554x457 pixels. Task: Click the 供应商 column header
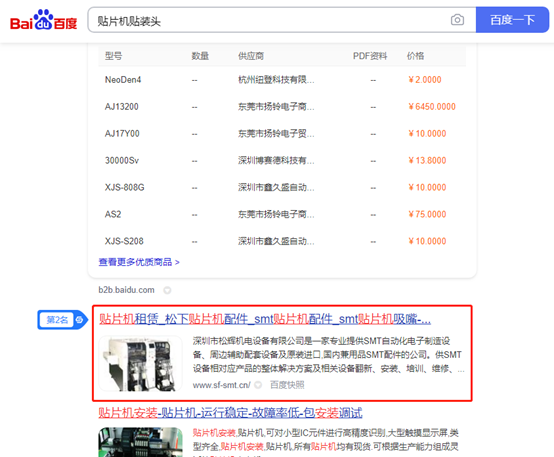(251, 56)
